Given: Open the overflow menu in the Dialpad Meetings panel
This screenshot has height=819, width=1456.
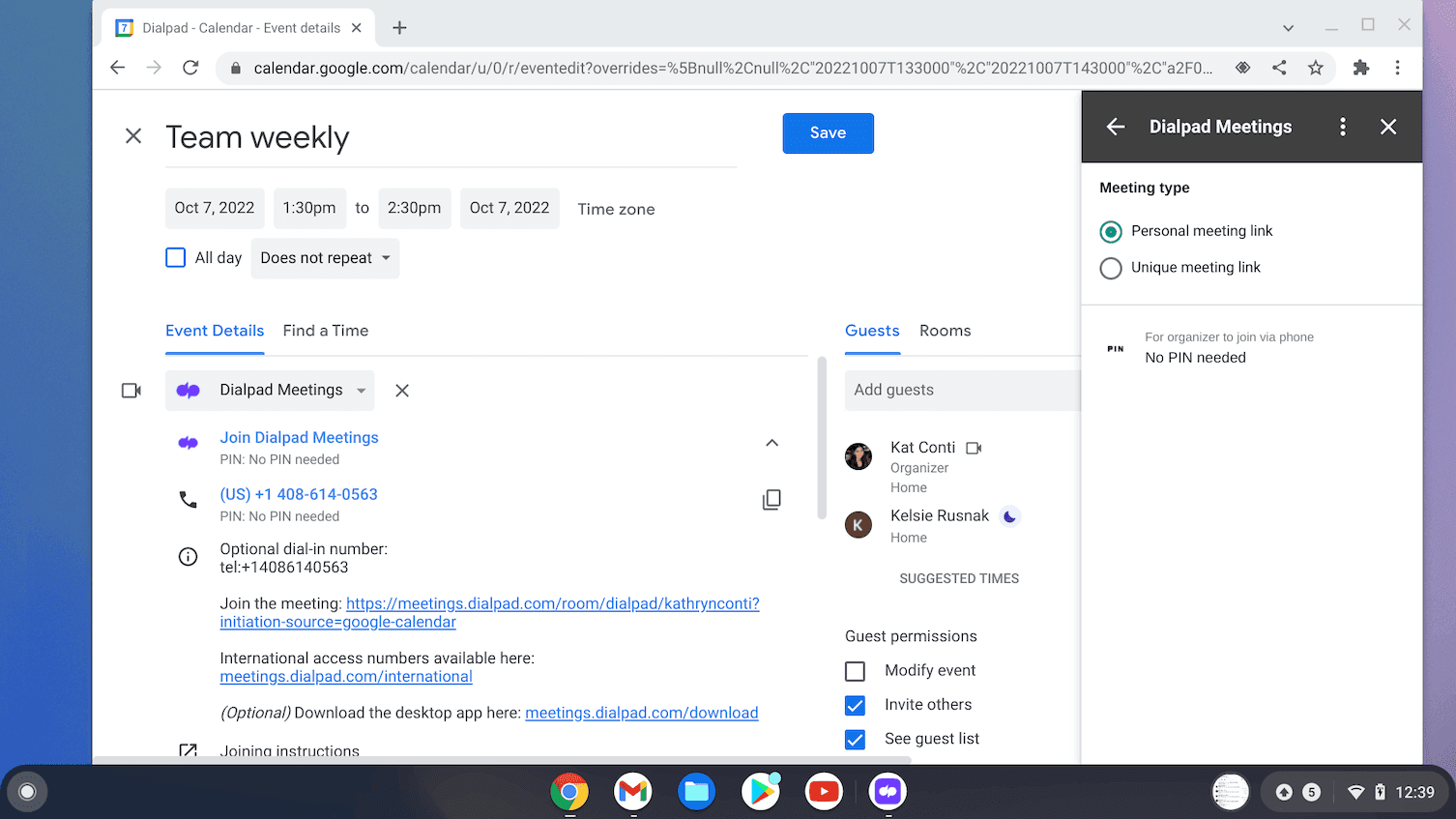Looking at the screenshot, I should (1343, 127).
